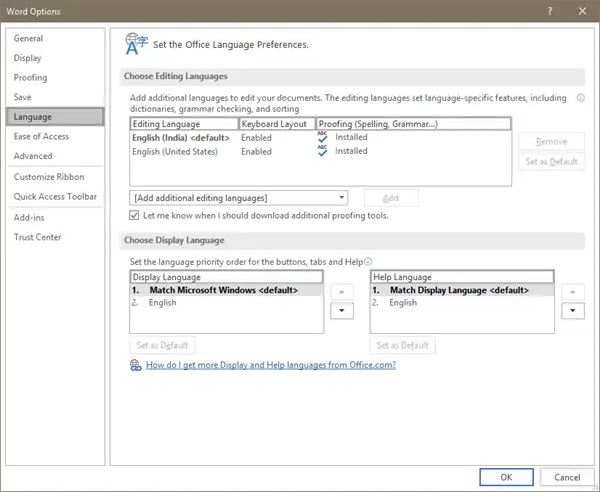Viewport: 600px width, 492px height.
Task: Click the Office Language Preferences header icon
Action: [x=135, y=42]
